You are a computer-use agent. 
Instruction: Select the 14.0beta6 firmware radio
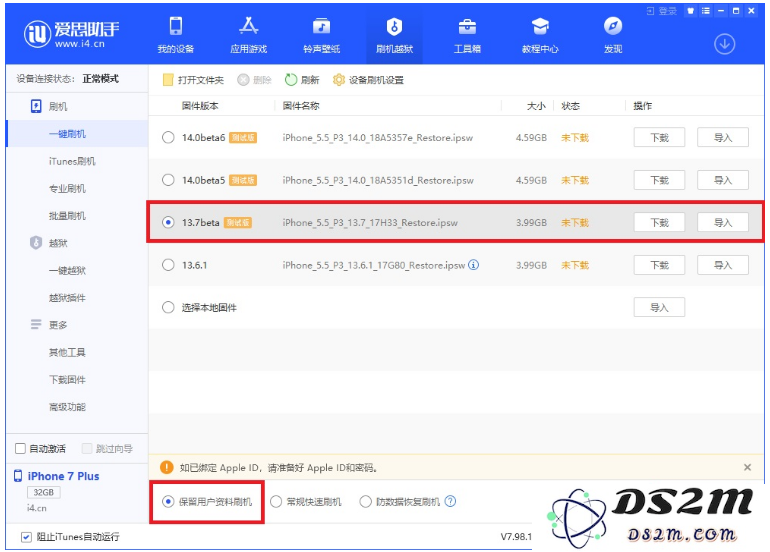click(x=168, y=138)
